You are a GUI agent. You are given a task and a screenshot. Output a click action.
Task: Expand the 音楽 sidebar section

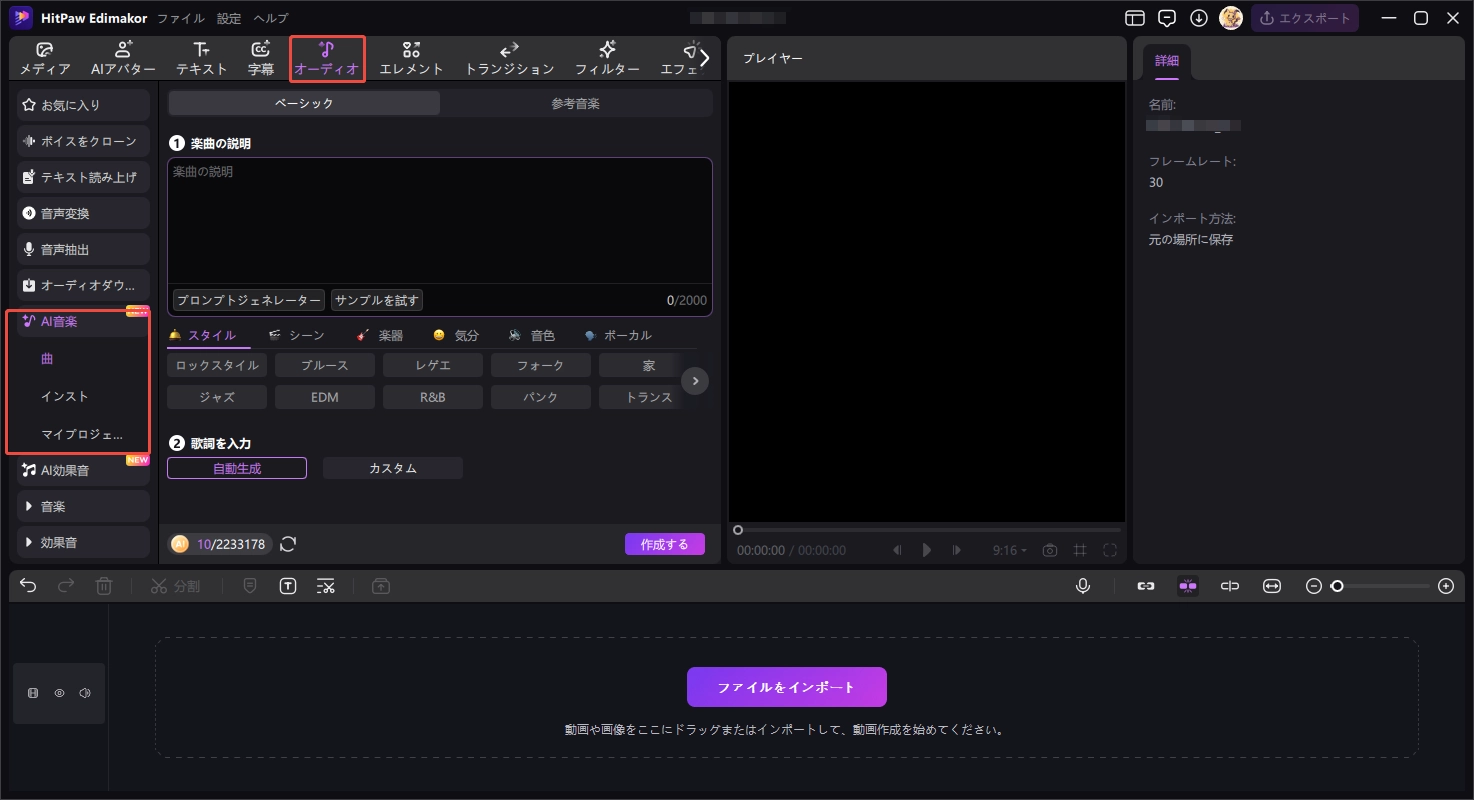click(83, 506)
